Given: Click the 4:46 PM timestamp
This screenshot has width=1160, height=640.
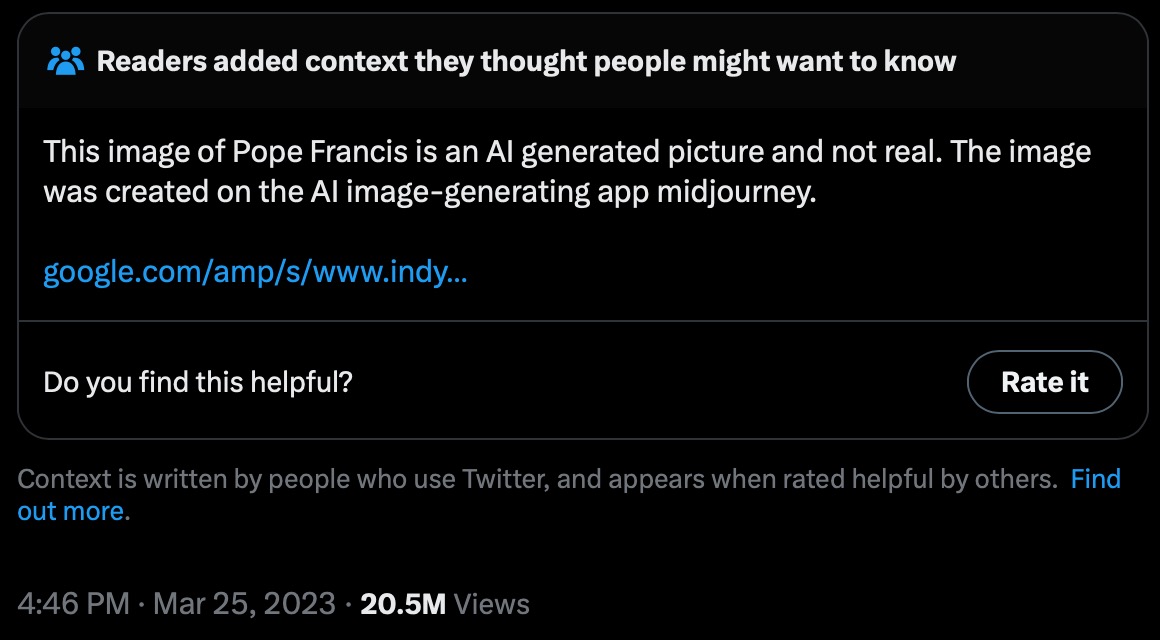Looking at the screenshot, I should 73,604.
